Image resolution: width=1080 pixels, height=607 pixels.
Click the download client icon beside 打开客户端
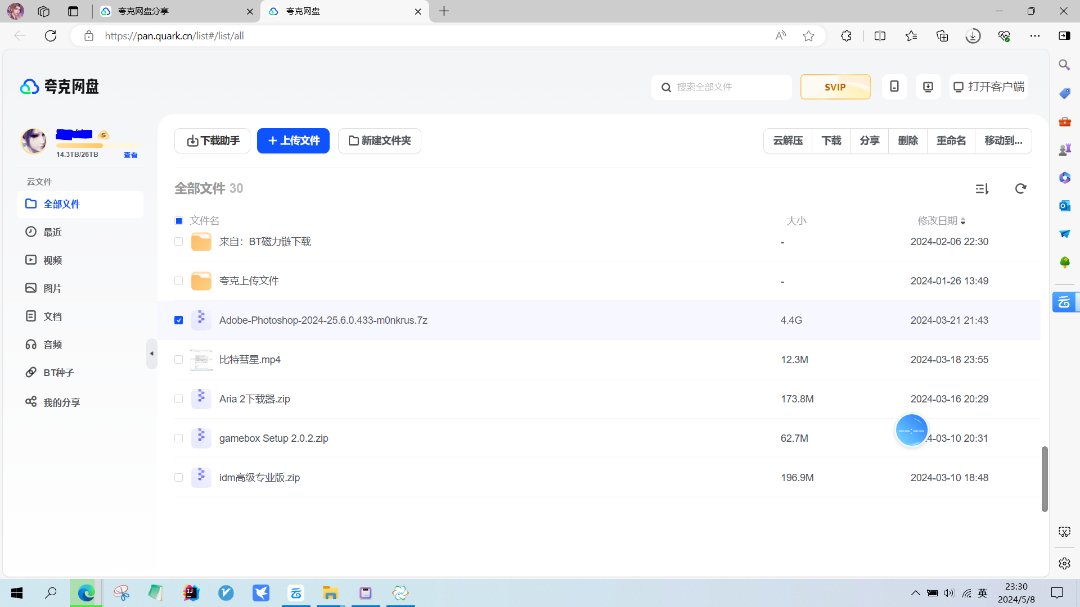(928, 87)
